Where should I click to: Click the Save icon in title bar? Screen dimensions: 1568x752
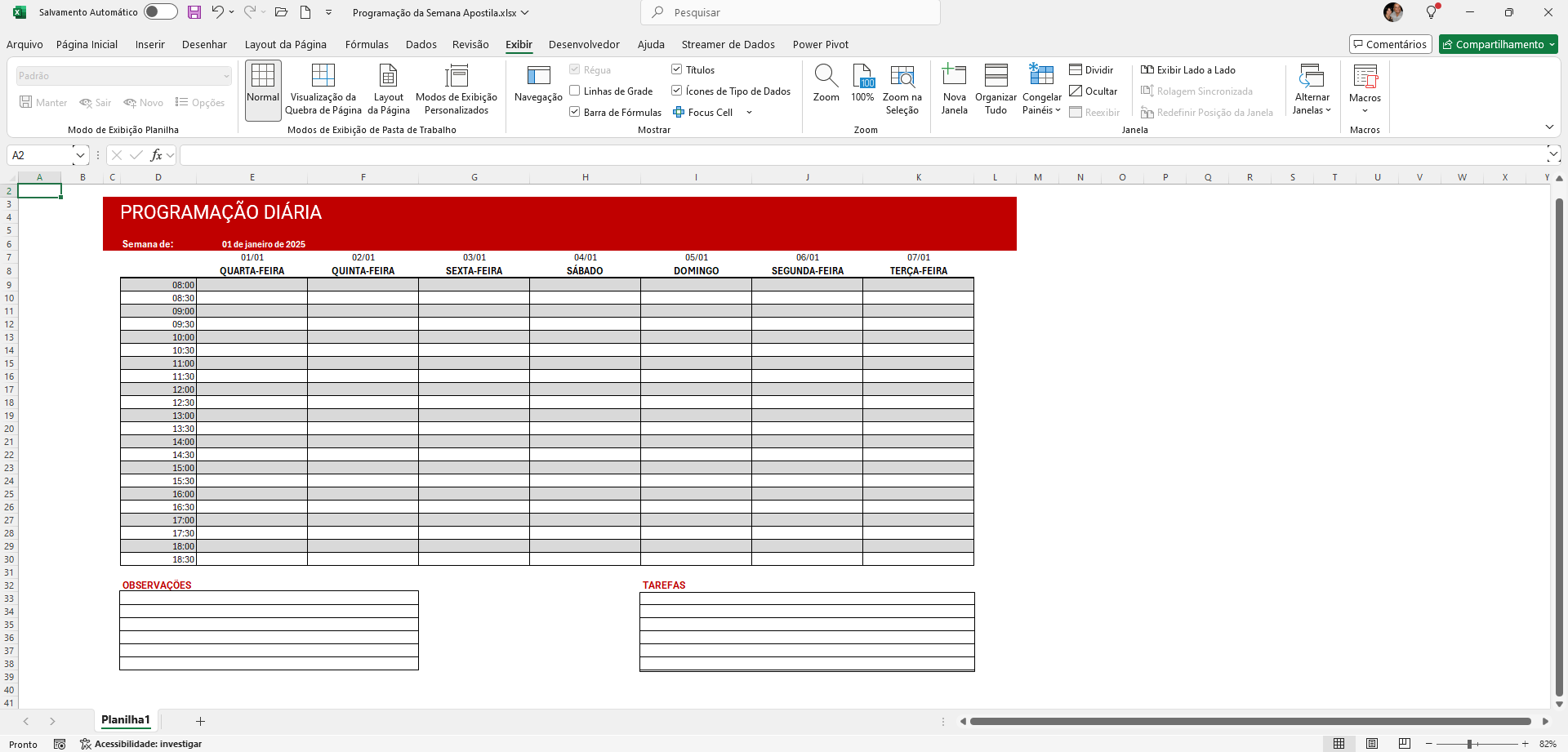[194, 12]
